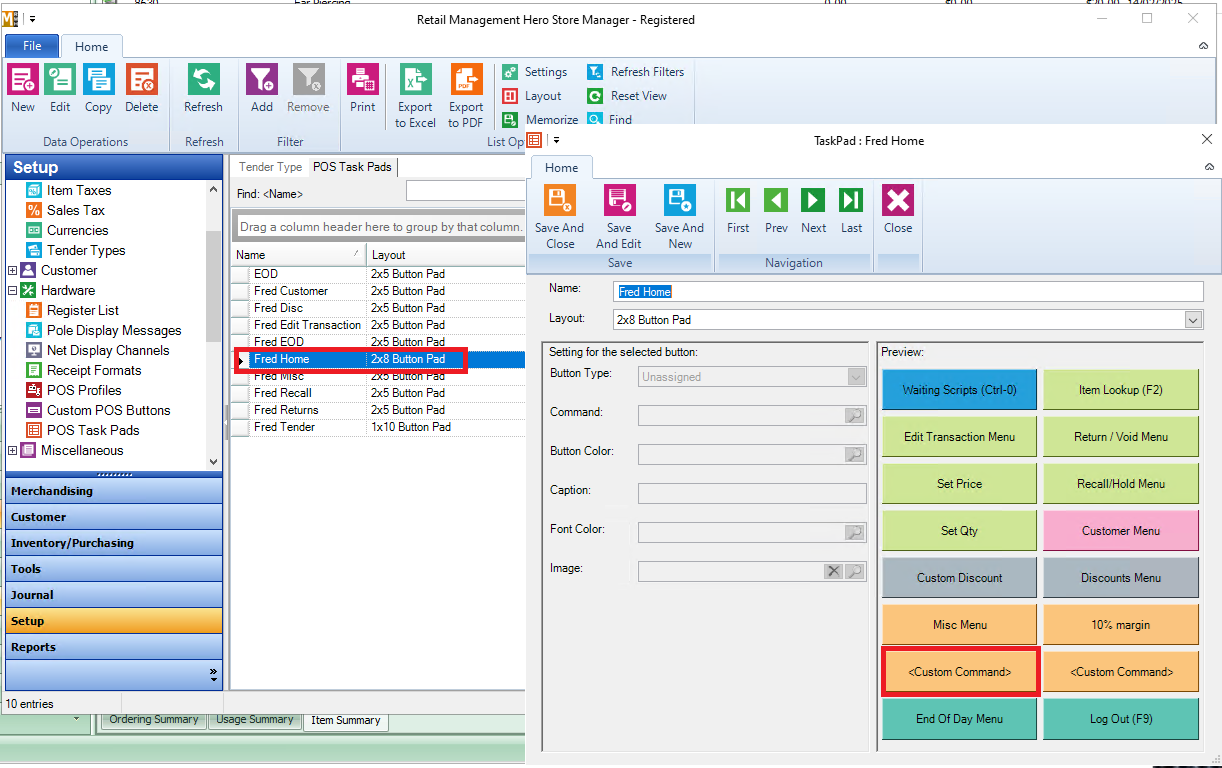Switch to Ordering Summary tab
Viewport: 1222px width, 768px height.
[x=155, y=720]
